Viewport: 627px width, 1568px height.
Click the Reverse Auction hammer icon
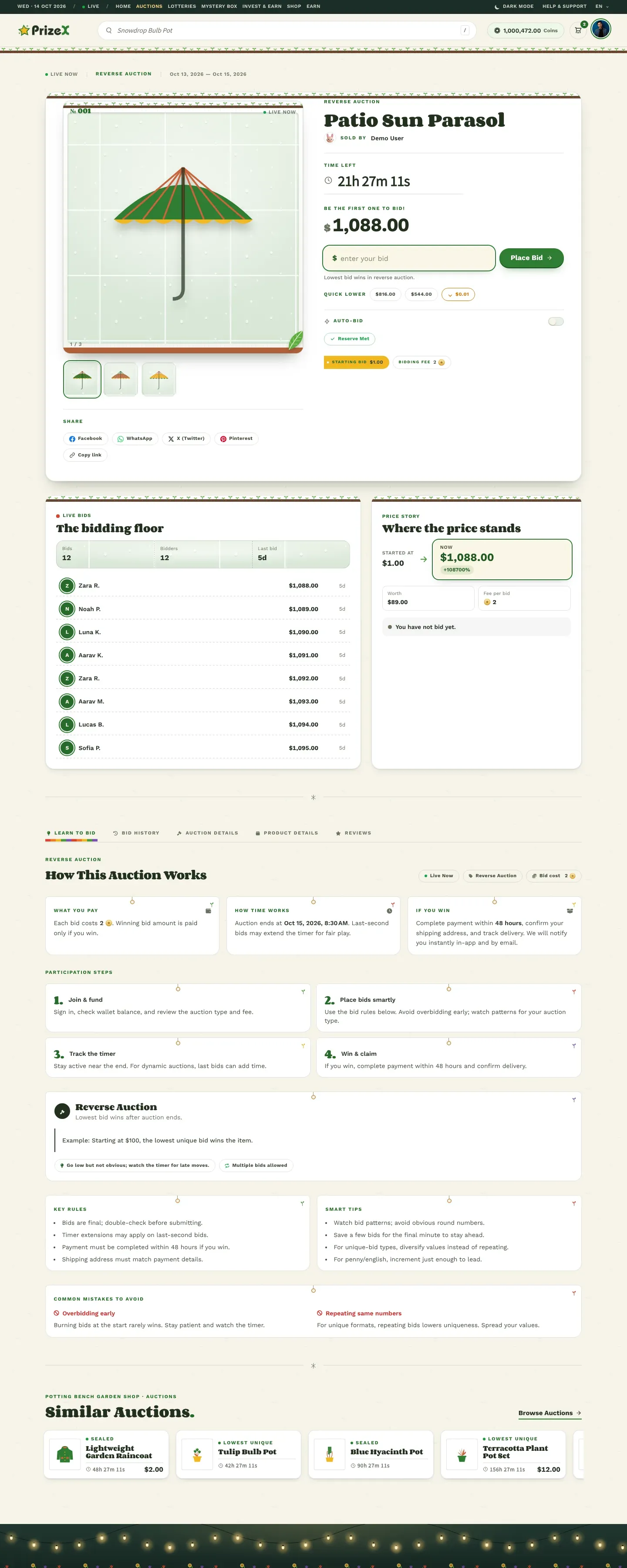click(x=62, y=1112)
